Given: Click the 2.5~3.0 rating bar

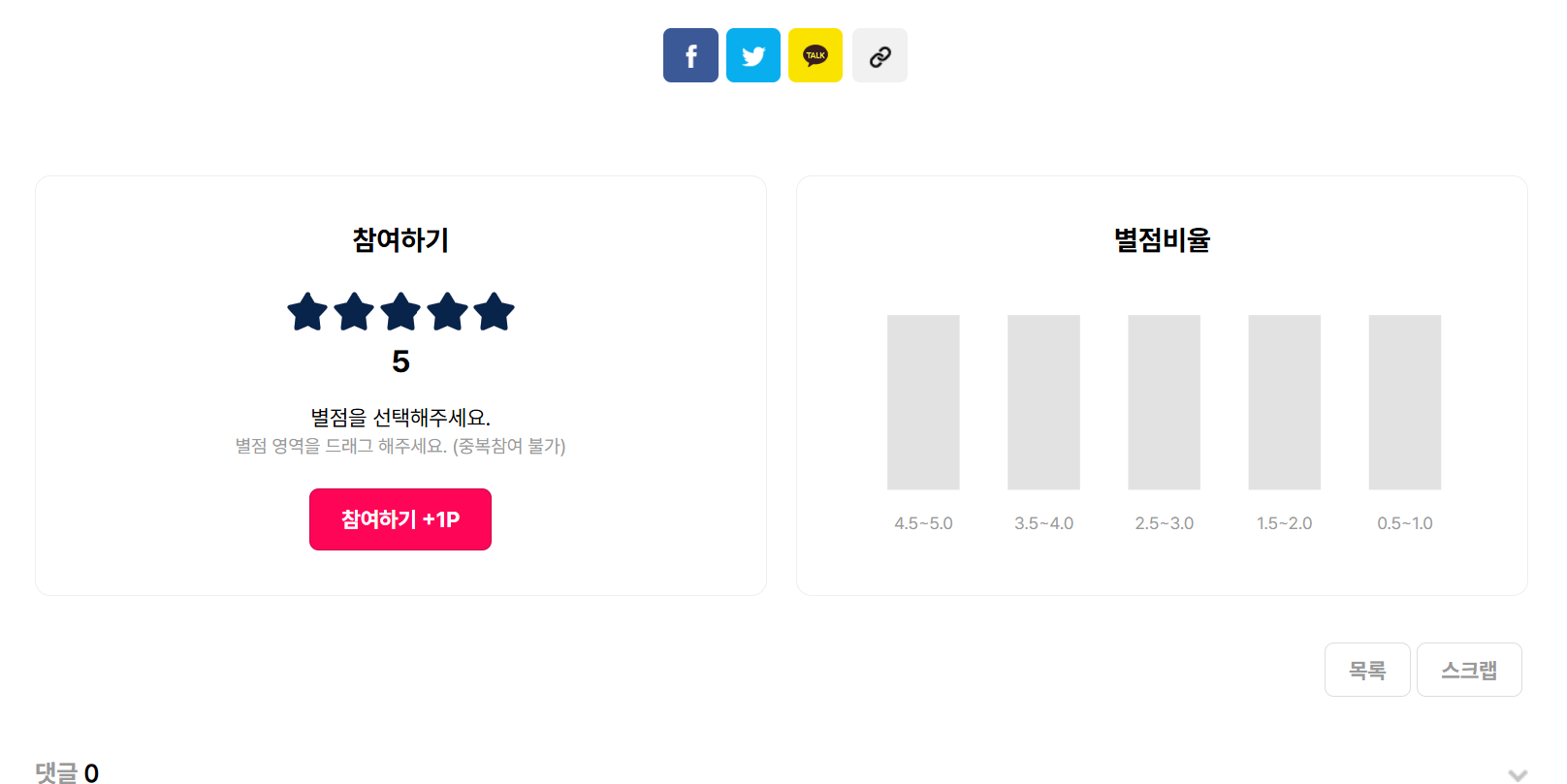Looking at the screenshot, I should 1164,402.
